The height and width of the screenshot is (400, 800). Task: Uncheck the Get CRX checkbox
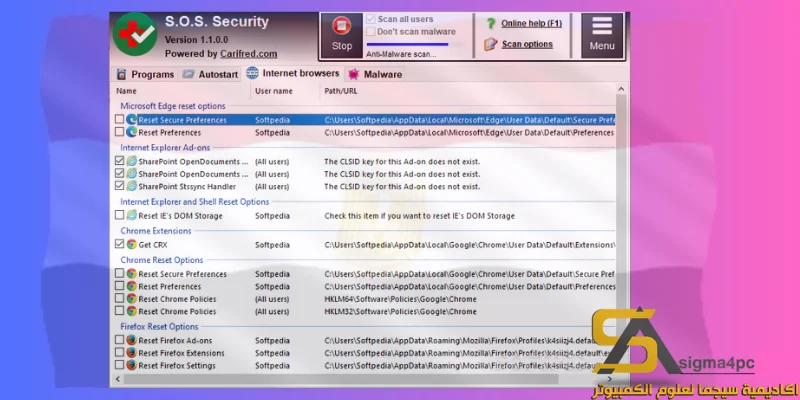pyautogui.click(x=119, y=244)
